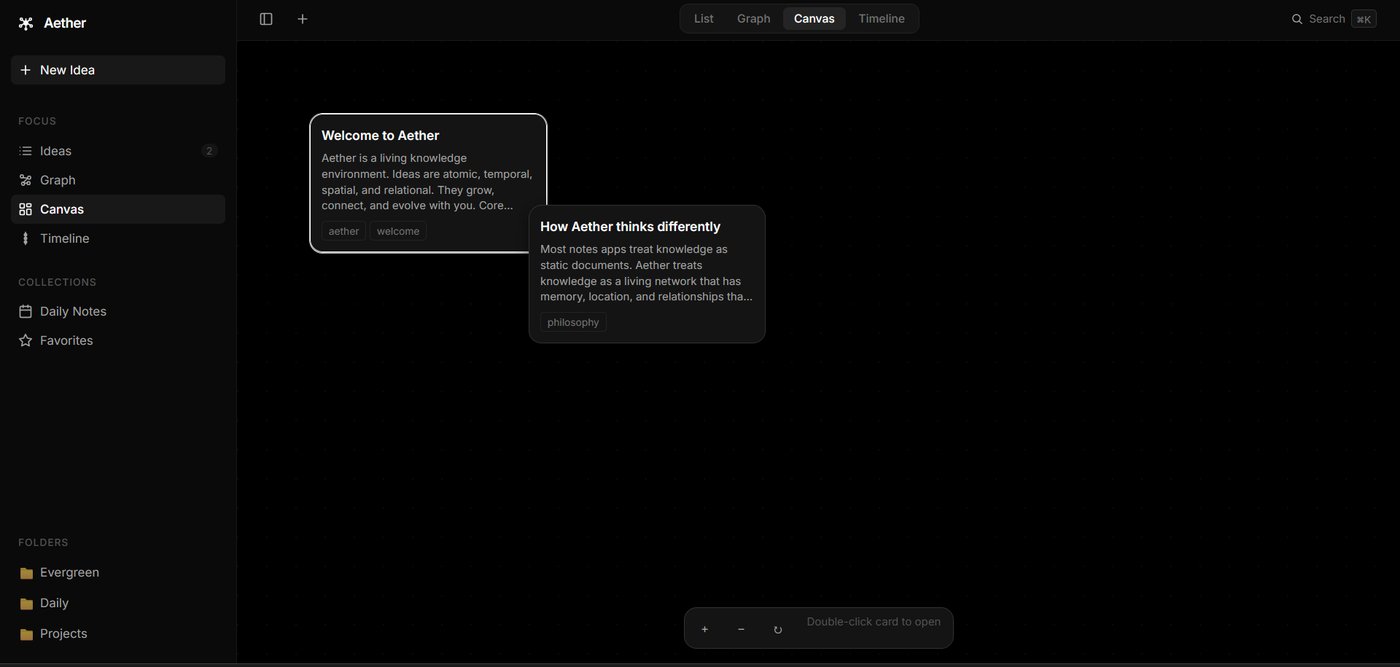The width and height of the screenshot is (1400, 667).
Task: Zoom out with the canvas minus icon
Action: (741, 629)
